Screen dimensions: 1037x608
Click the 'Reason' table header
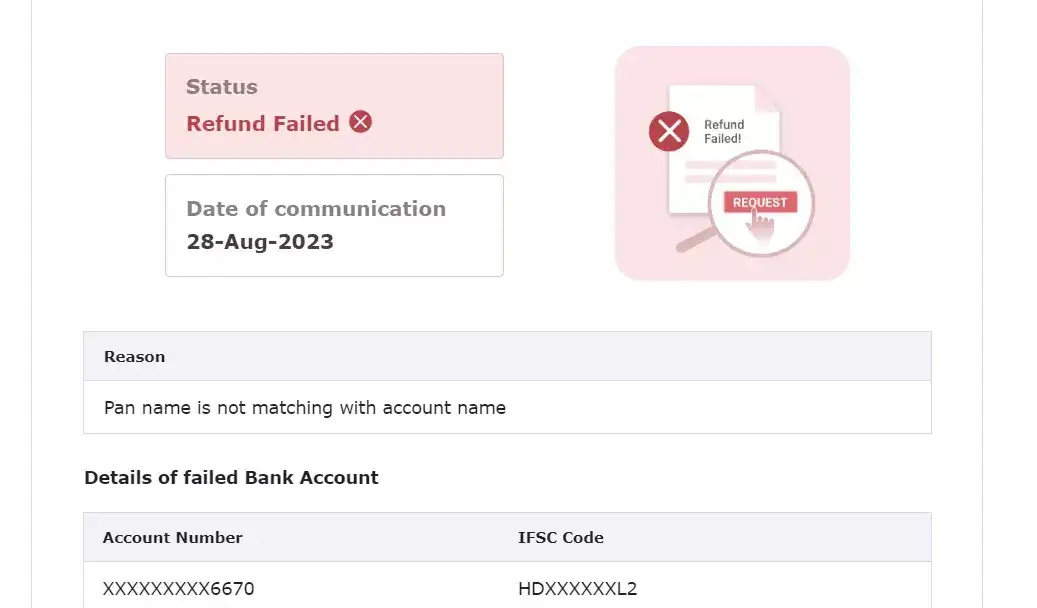(x=135, y=357)
